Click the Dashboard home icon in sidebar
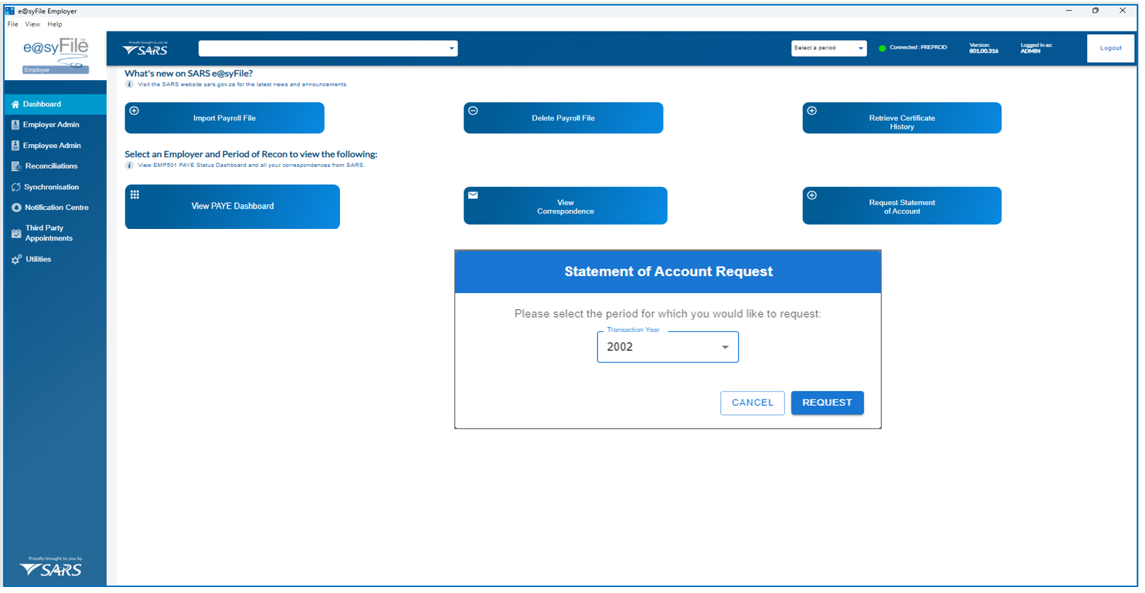 point(15,104)
